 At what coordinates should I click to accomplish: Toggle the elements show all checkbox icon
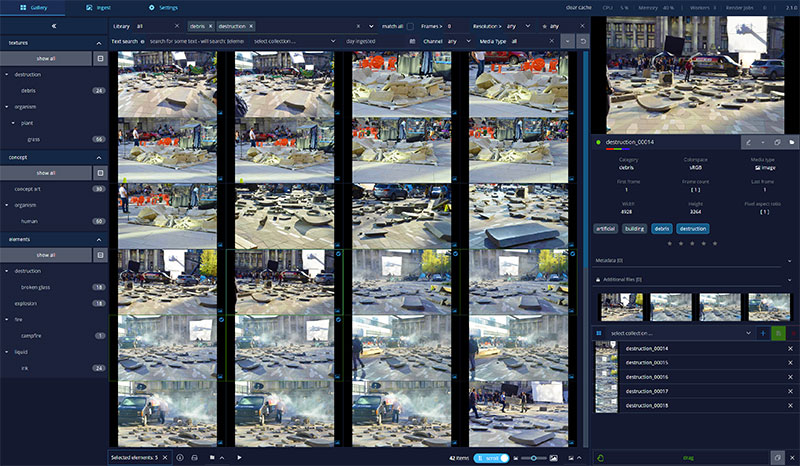click(100, 255)
